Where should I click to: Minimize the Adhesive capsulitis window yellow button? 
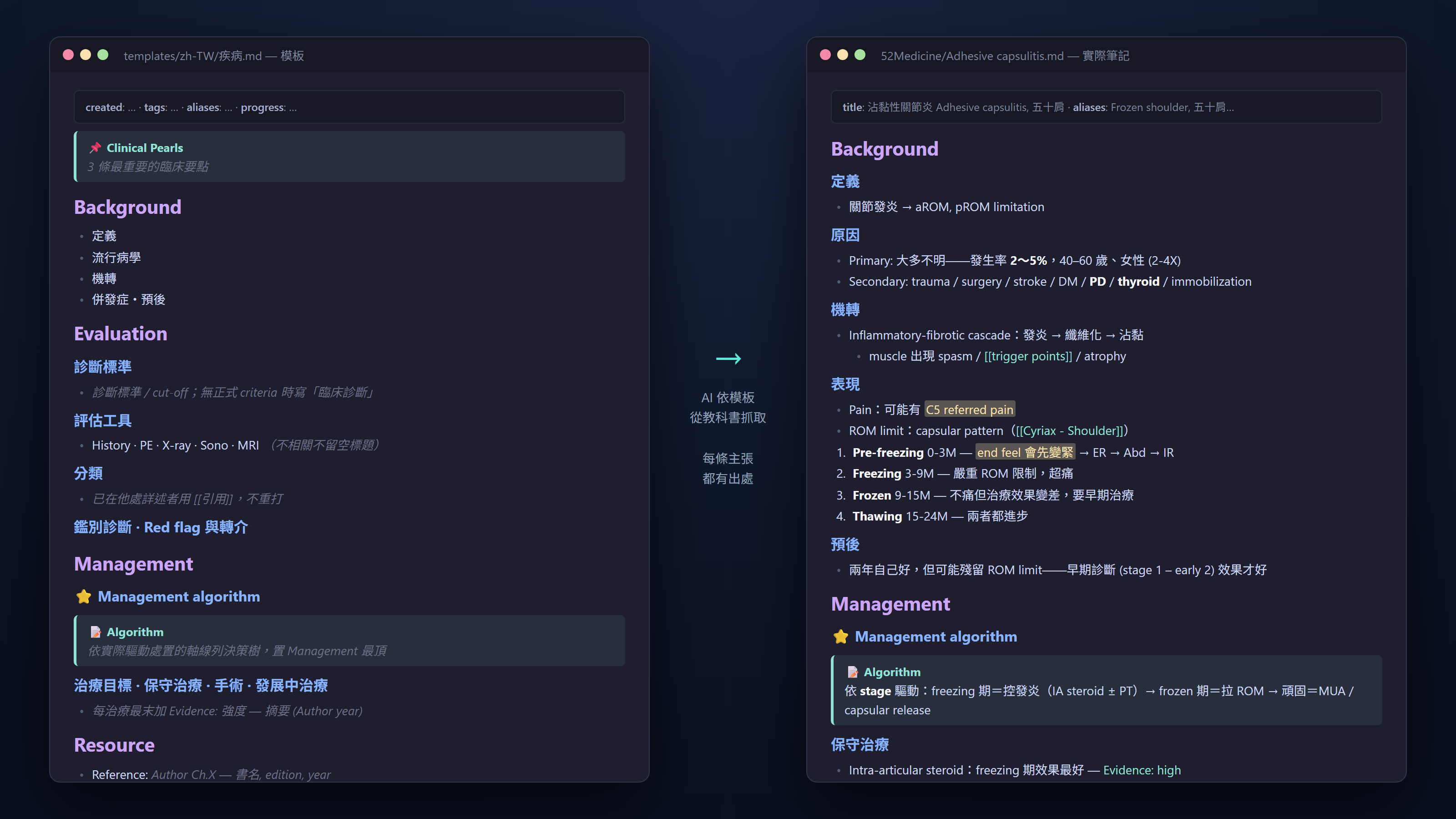click(x=842, y=55)
